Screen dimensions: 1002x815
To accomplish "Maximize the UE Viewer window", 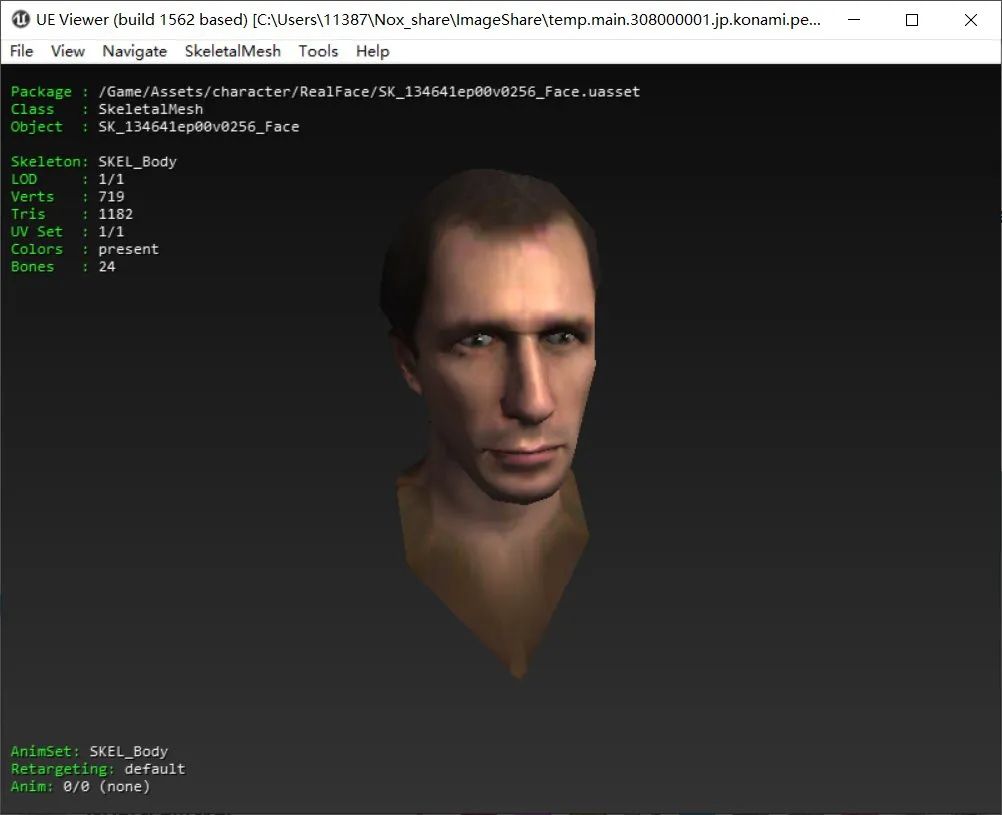I will (x=912, y=20).
